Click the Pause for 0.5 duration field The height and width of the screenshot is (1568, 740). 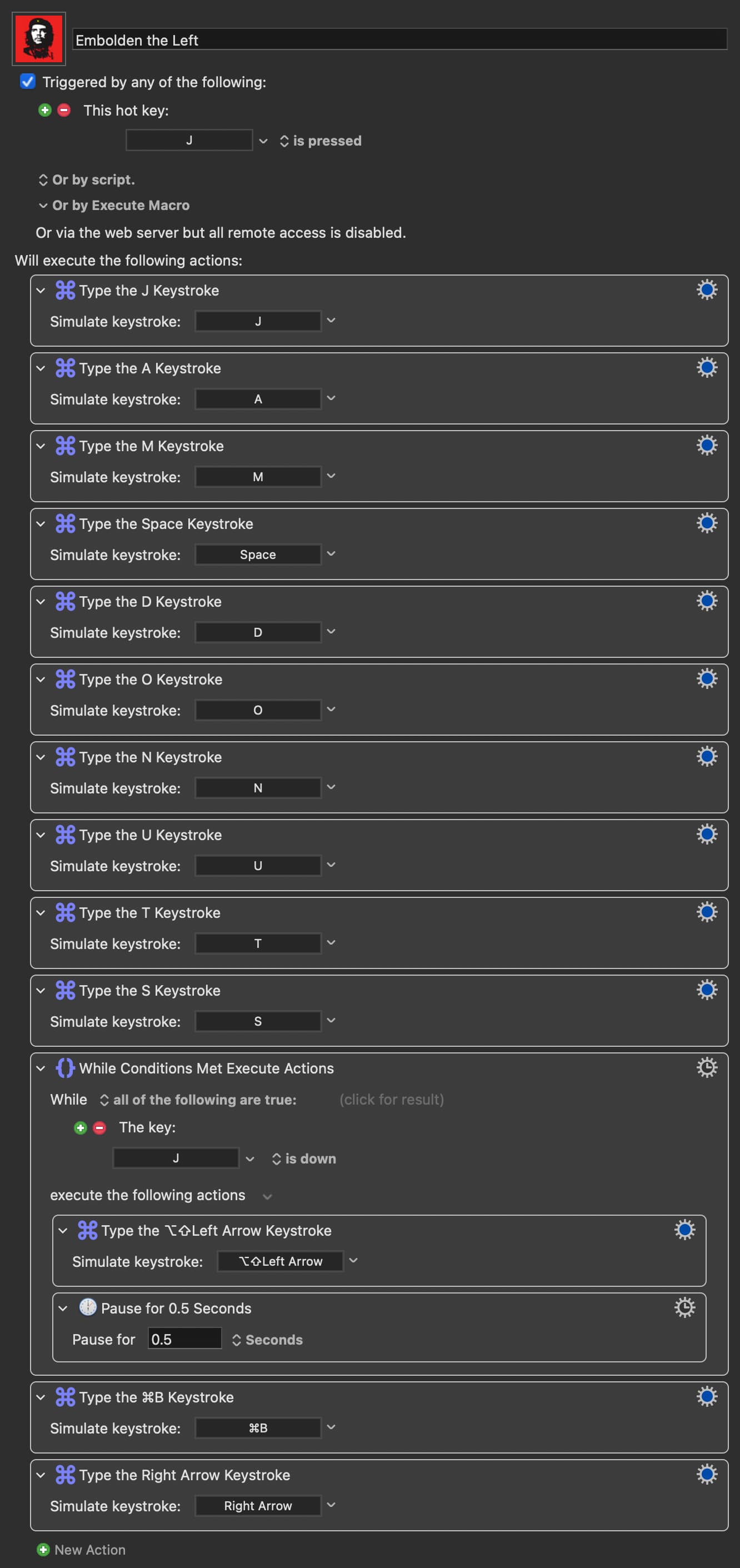point(184,1339)
